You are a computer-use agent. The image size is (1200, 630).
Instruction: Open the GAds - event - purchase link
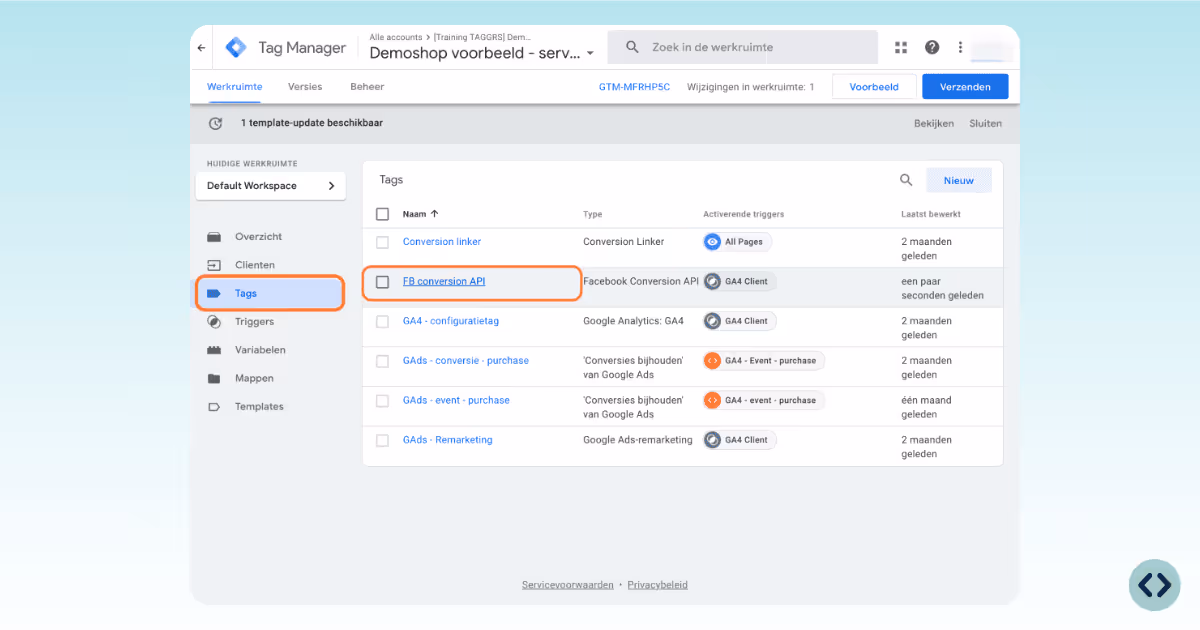[456, 400]
